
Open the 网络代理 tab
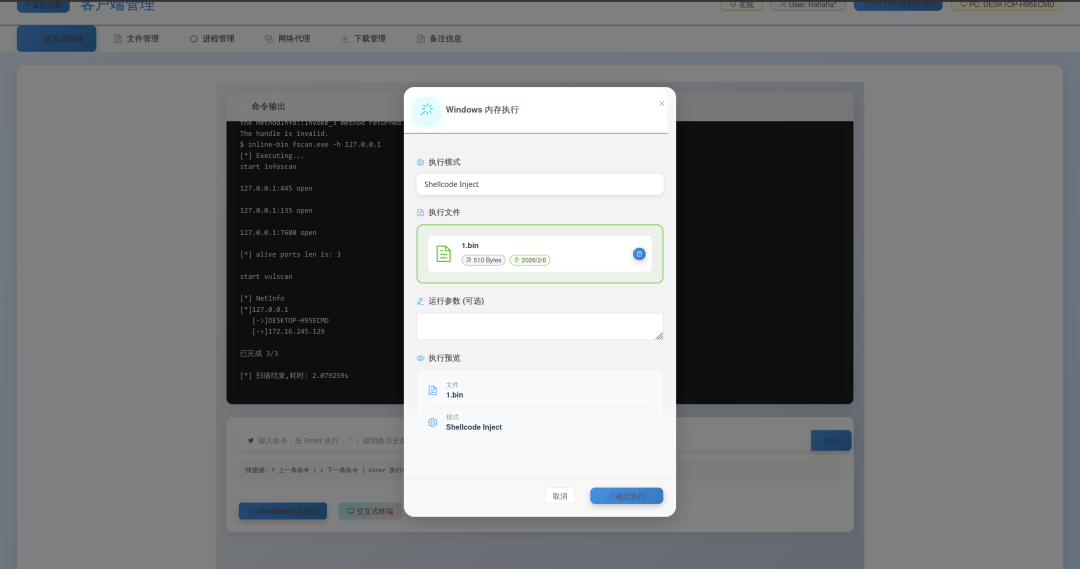(288, 39)
